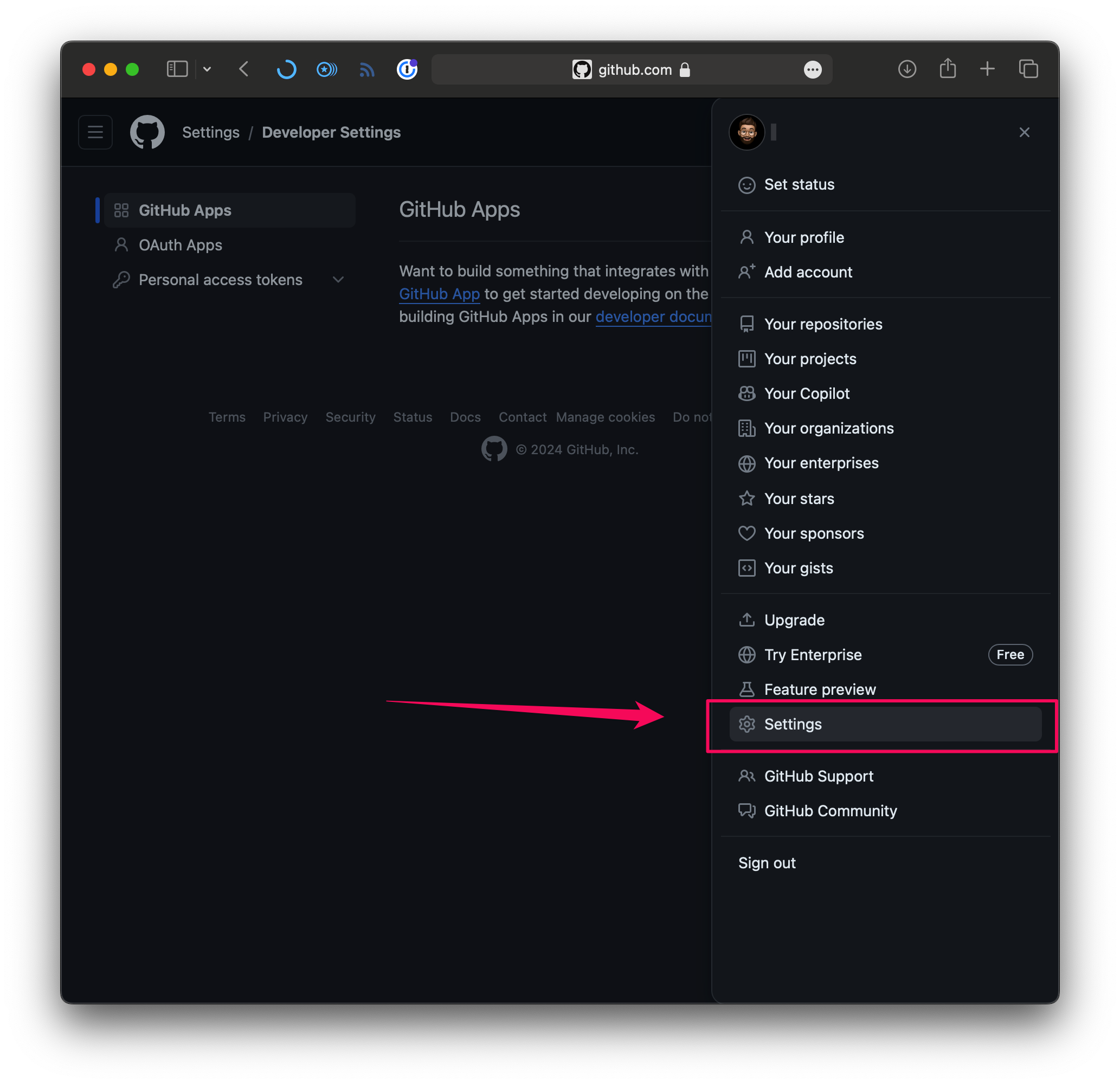1120x1084 pixels.
Task: Click the GitHub Octocat logo in header
Action: click(x=147, y=132)
